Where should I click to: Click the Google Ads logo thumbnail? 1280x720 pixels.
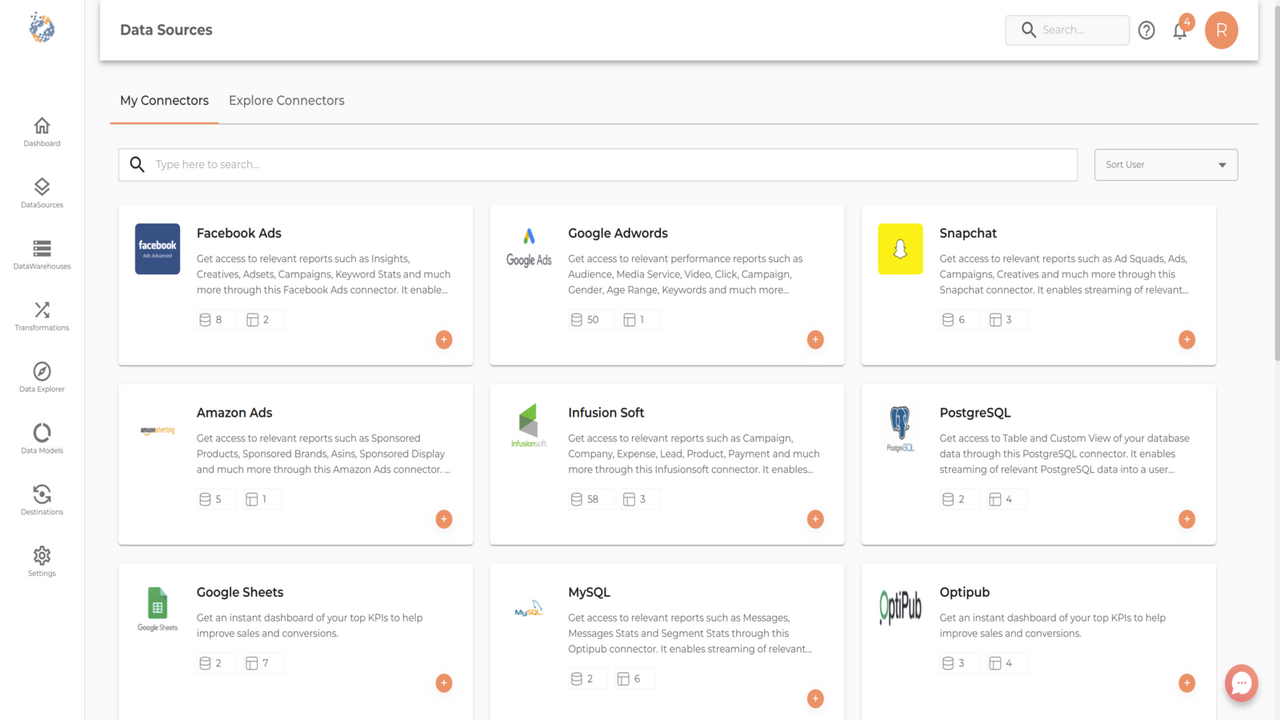[x=529, y=249]
